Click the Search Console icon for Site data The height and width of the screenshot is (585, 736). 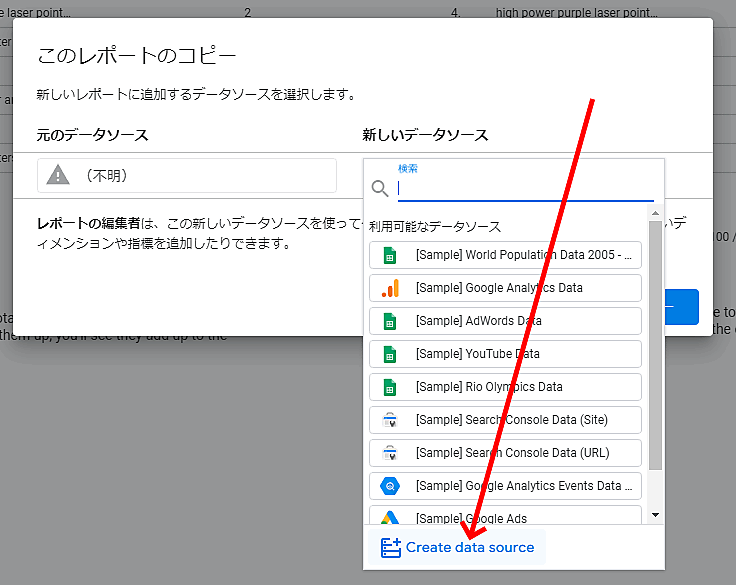[x=390, y=420]
